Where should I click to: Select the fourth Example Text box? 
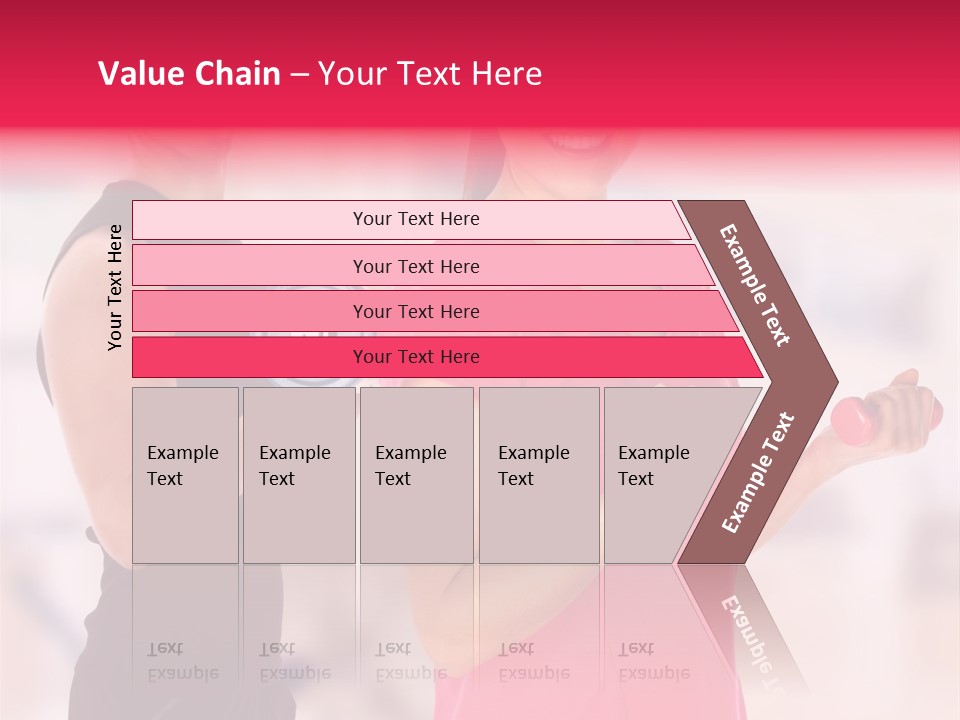[539, 475]
